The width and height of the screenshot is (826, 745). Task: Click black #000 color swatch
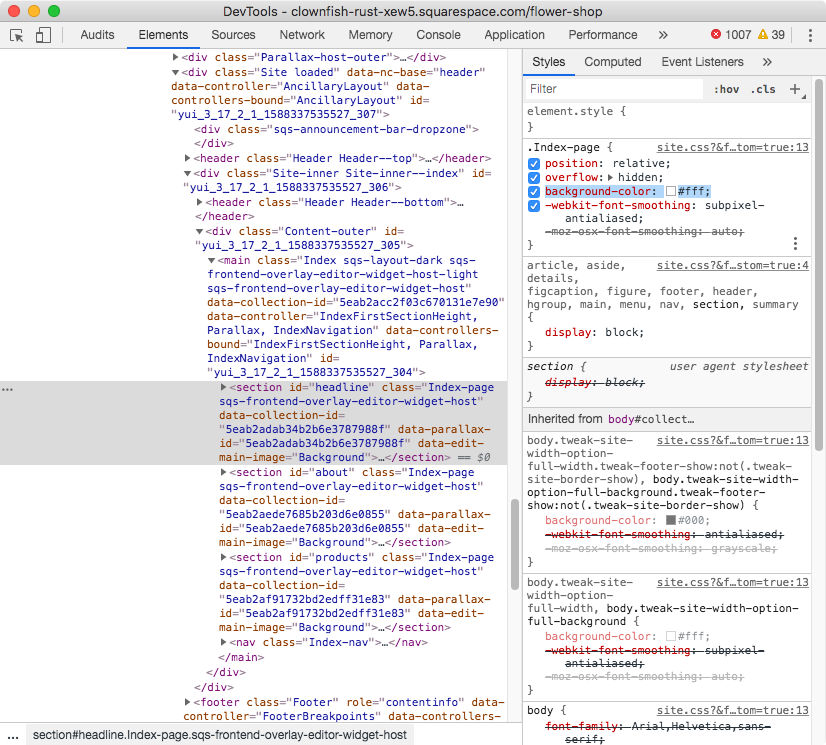click(671, 520)
